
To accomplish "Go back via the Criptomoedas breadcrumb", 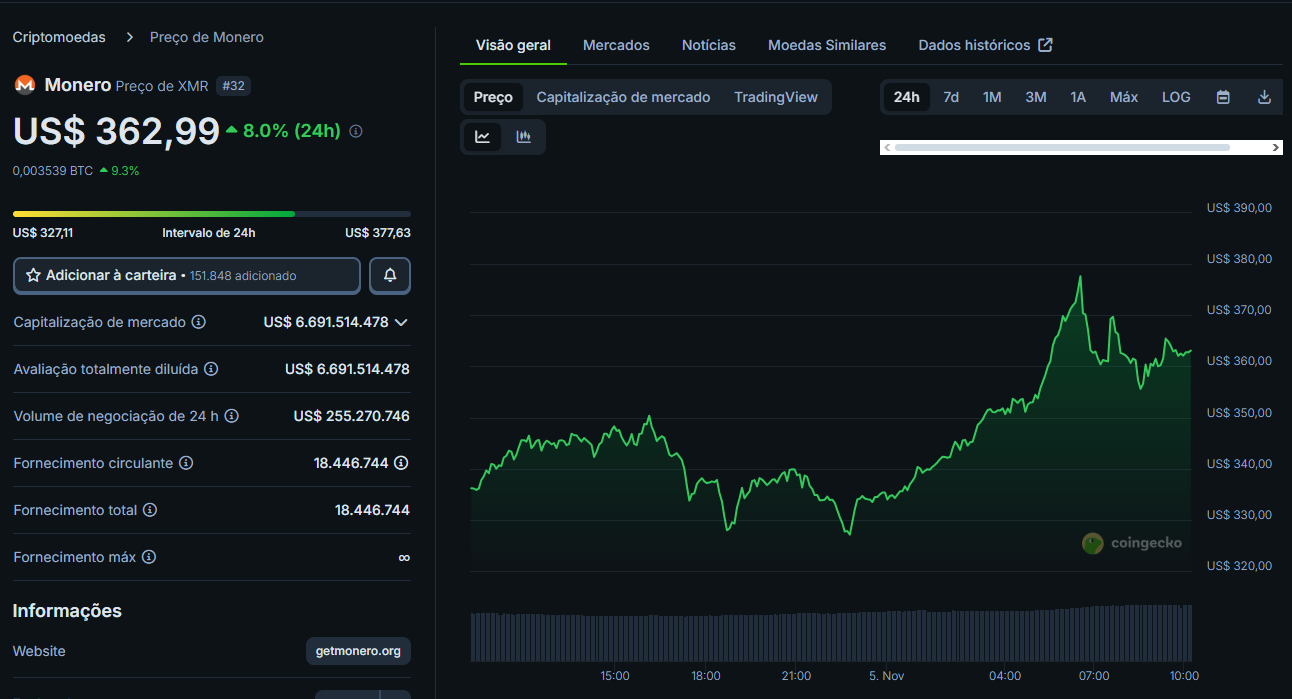I will tap(59, 37).
